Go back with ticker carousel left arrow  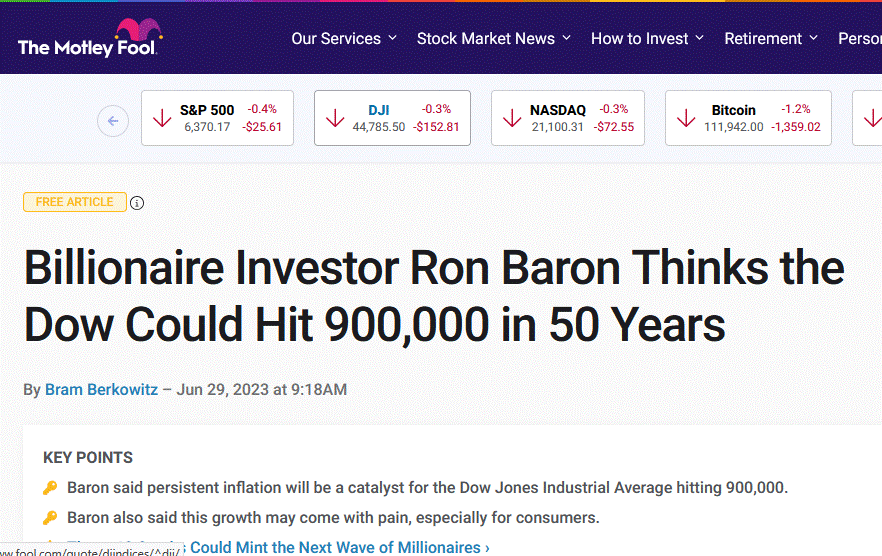click(x=113, y=121)
